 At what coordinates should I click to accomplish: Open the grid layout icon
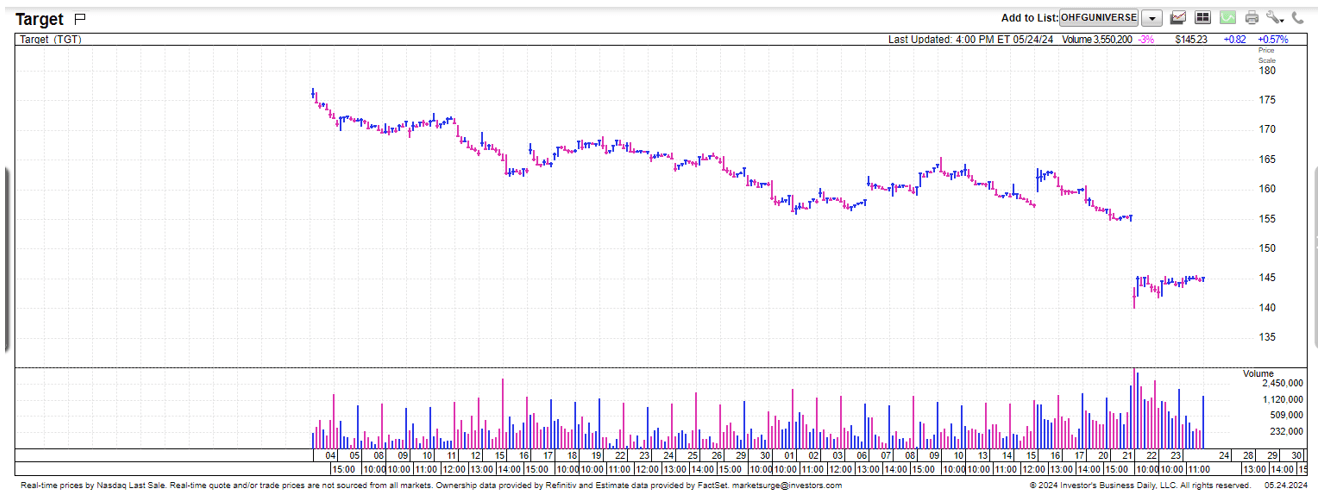(x=1203, y=18)
